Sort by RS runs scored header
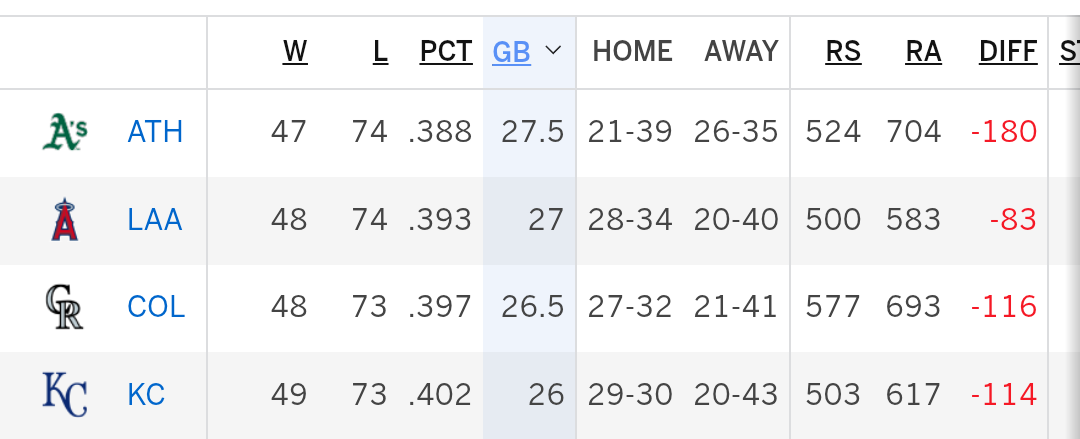Viewport: 1080px width, 439px height. pos(843,52)
